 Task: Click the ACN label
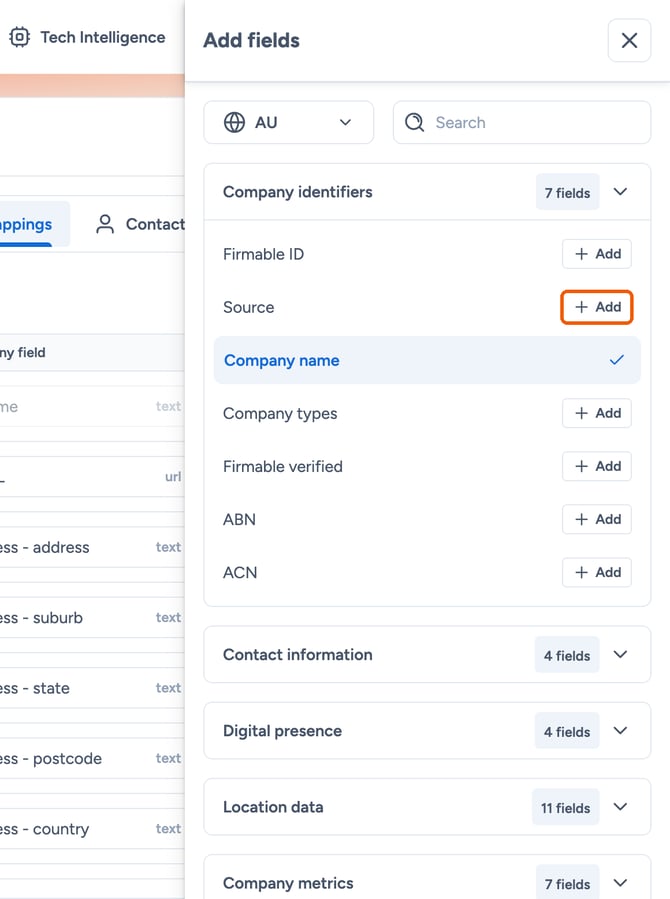(240, 572)
